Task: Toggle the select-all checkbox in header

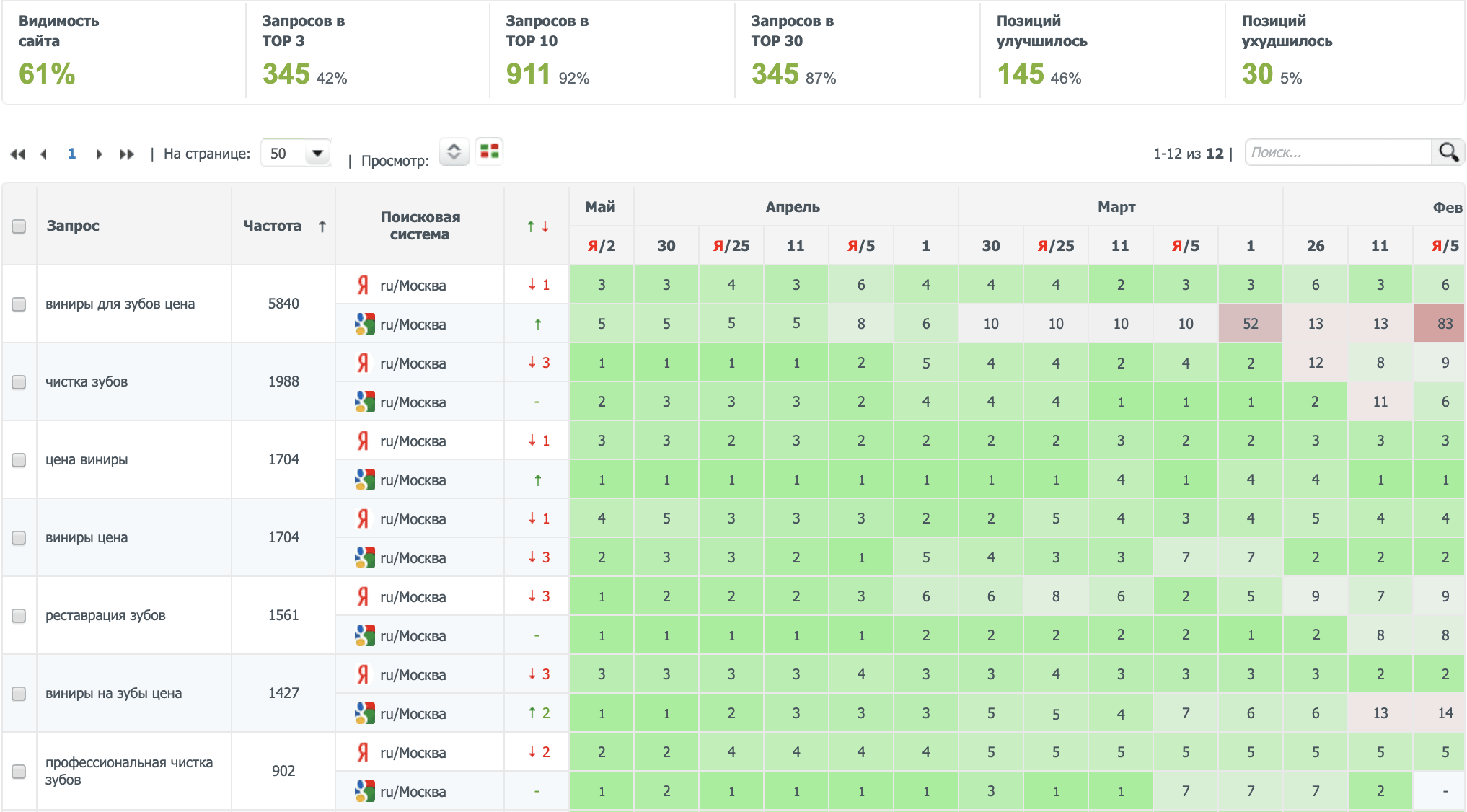Action: 19,226
